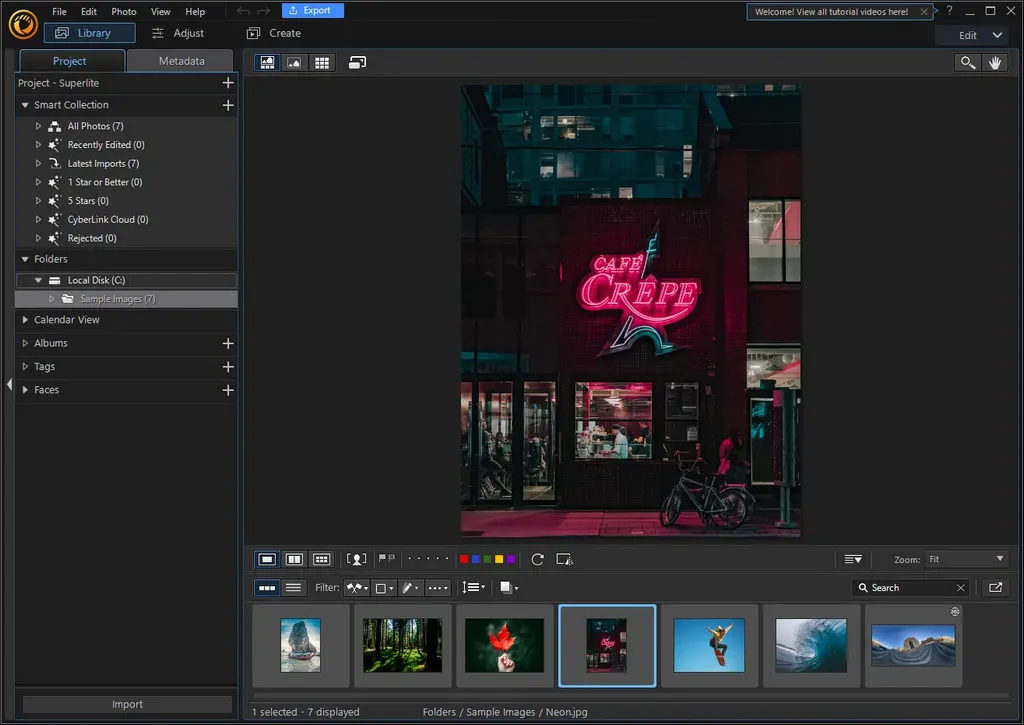Expand the Faces section
1024x725 pixels.
[x=25, y=391]
